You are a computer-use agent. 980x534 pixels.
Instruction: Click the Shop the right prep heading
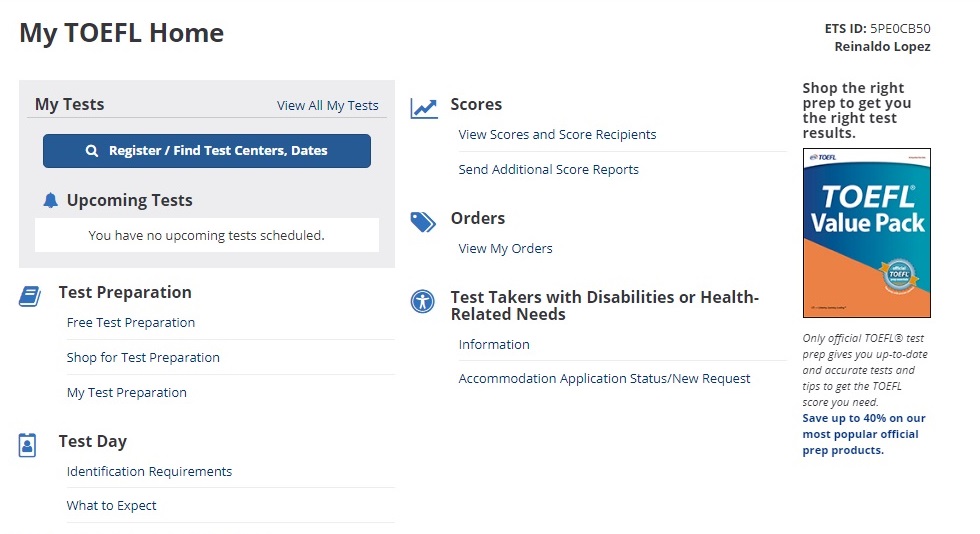(857, 111)
